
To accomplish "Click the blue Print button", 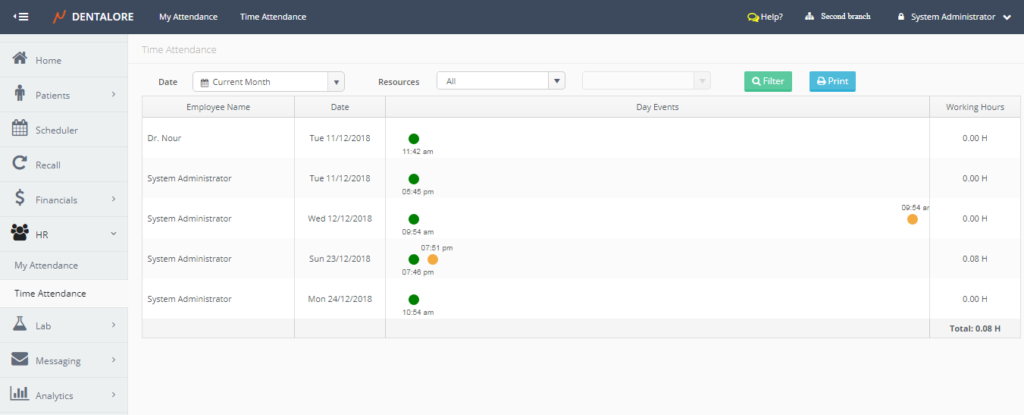I will pyautogui.click(x=832, y=82).
